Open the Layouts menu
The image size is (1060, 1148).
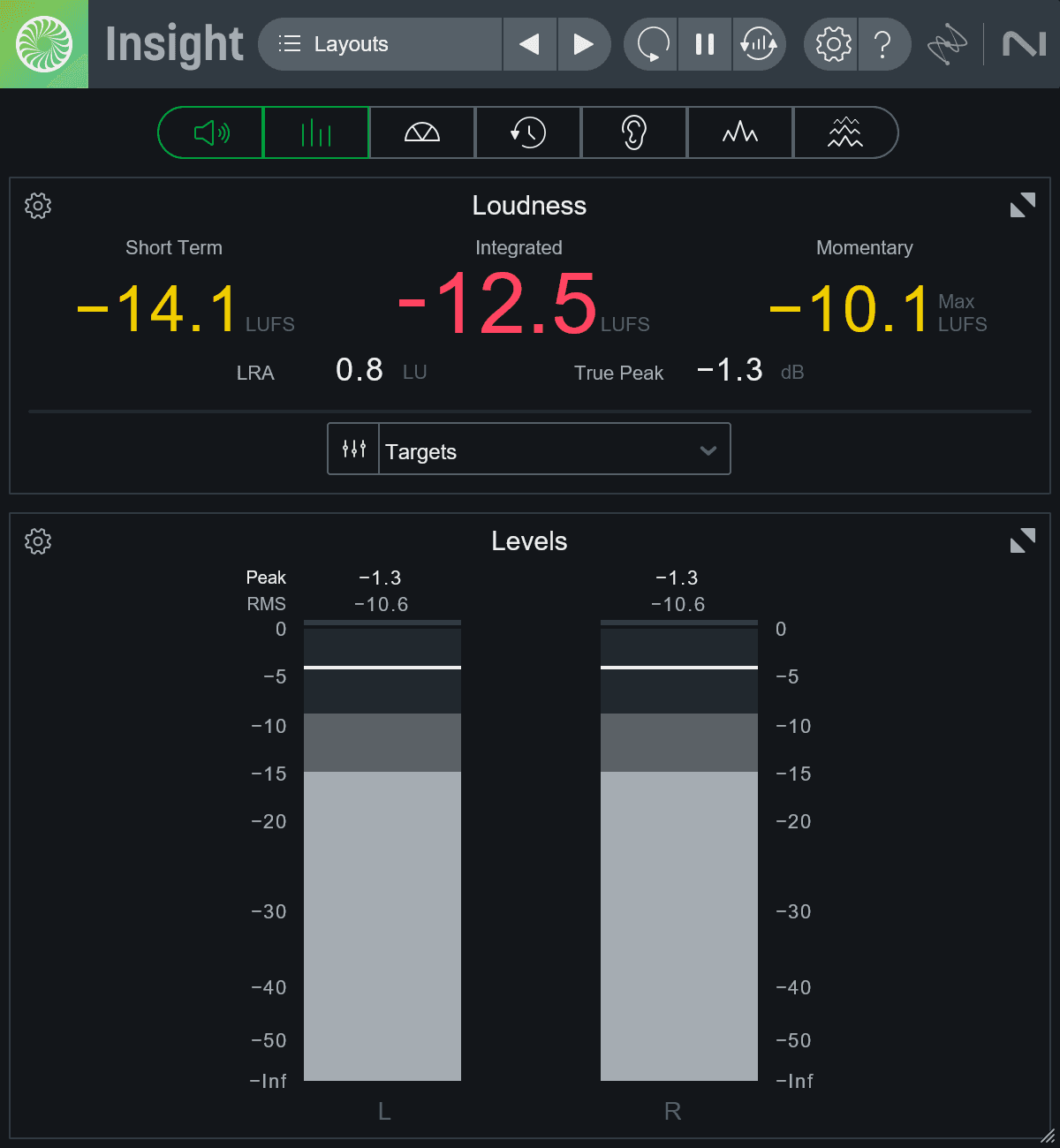pos(380,44)
